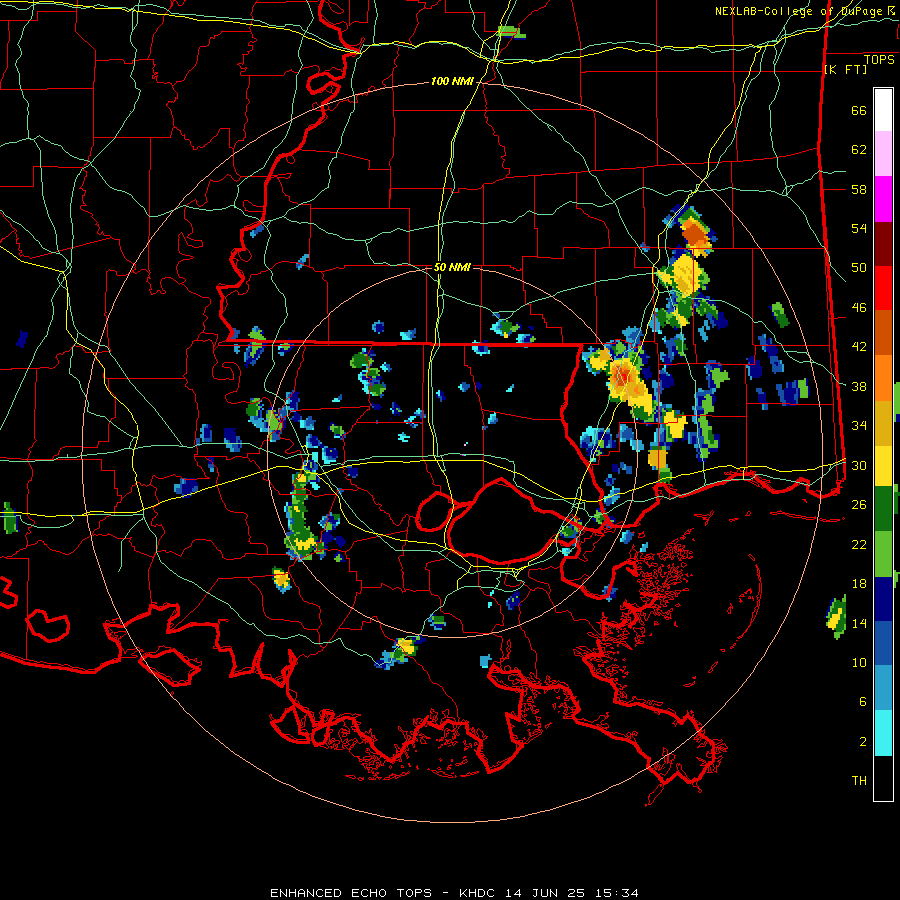Click the '66' legend value
The height and width of the screenshot is (900, 900).
pyautogui.click(x=859, y=110)
